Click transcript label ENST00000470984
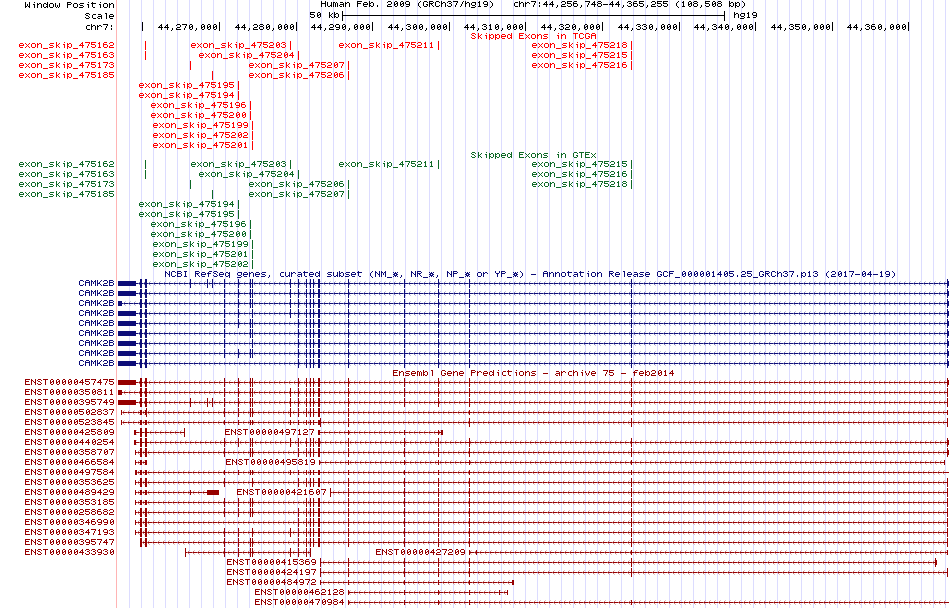This screenshot has height=608, width=950. [299, 602]
